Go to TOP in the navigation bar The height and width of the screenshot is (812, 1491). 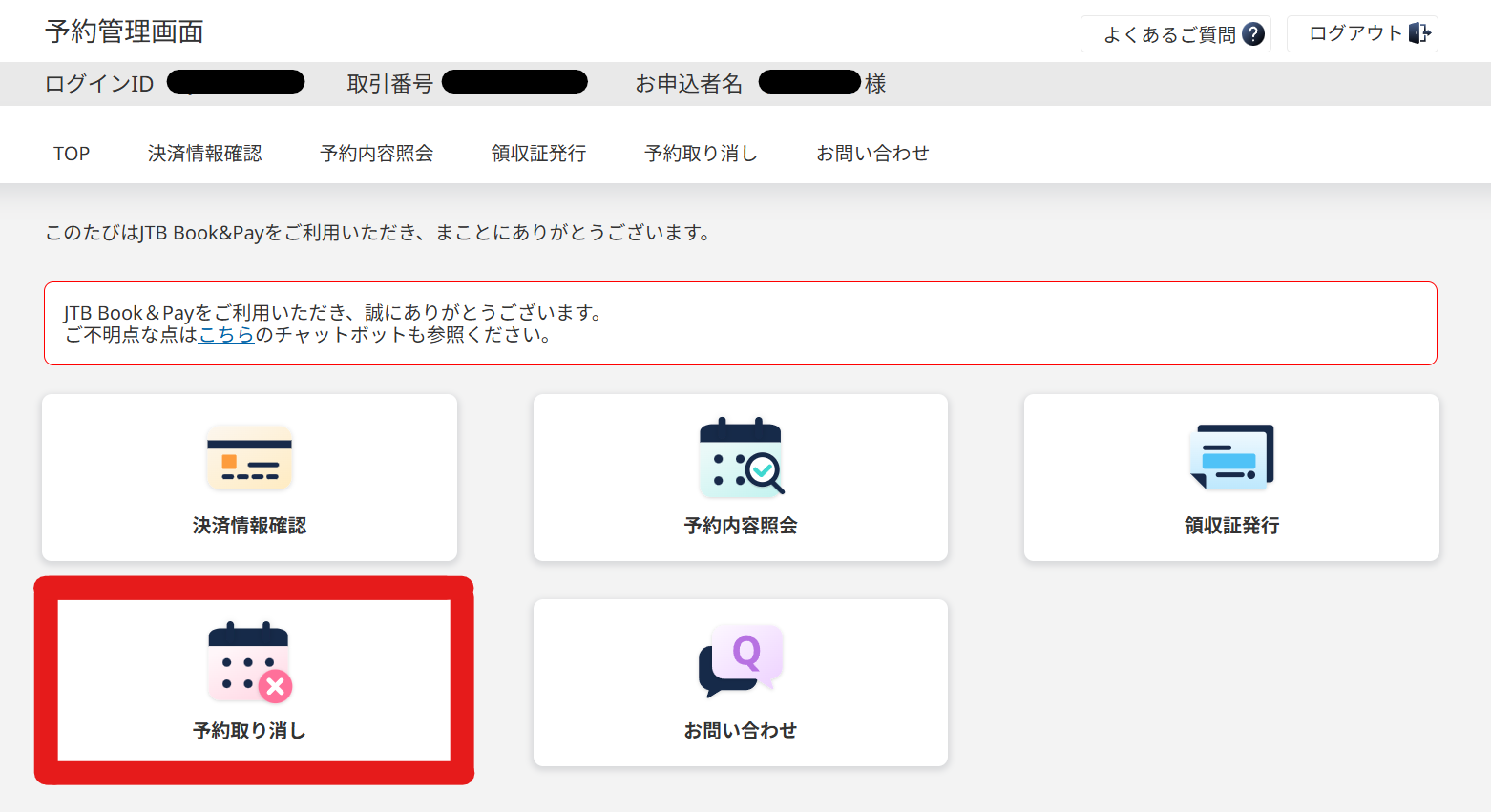(x=72, y=154)
